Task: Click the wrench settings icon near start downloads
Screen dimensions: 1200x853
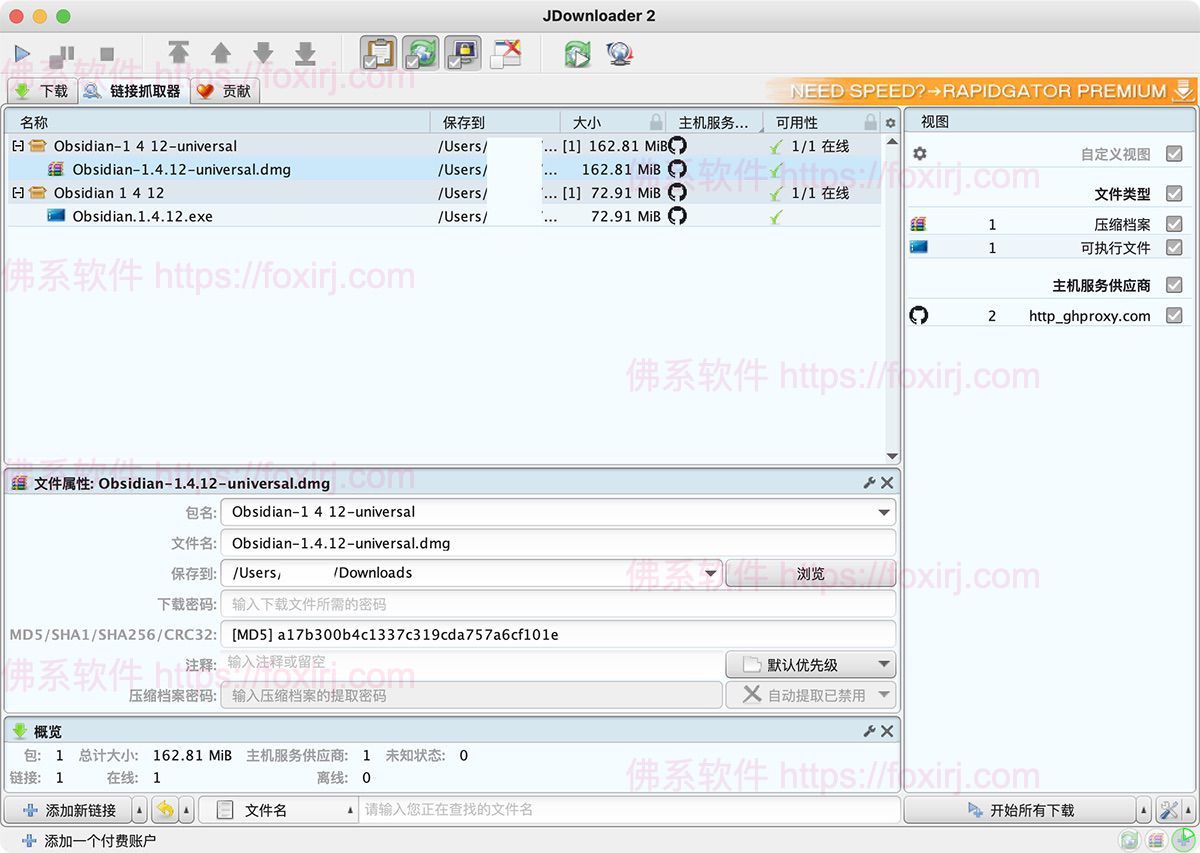Action: [1166, 810]
